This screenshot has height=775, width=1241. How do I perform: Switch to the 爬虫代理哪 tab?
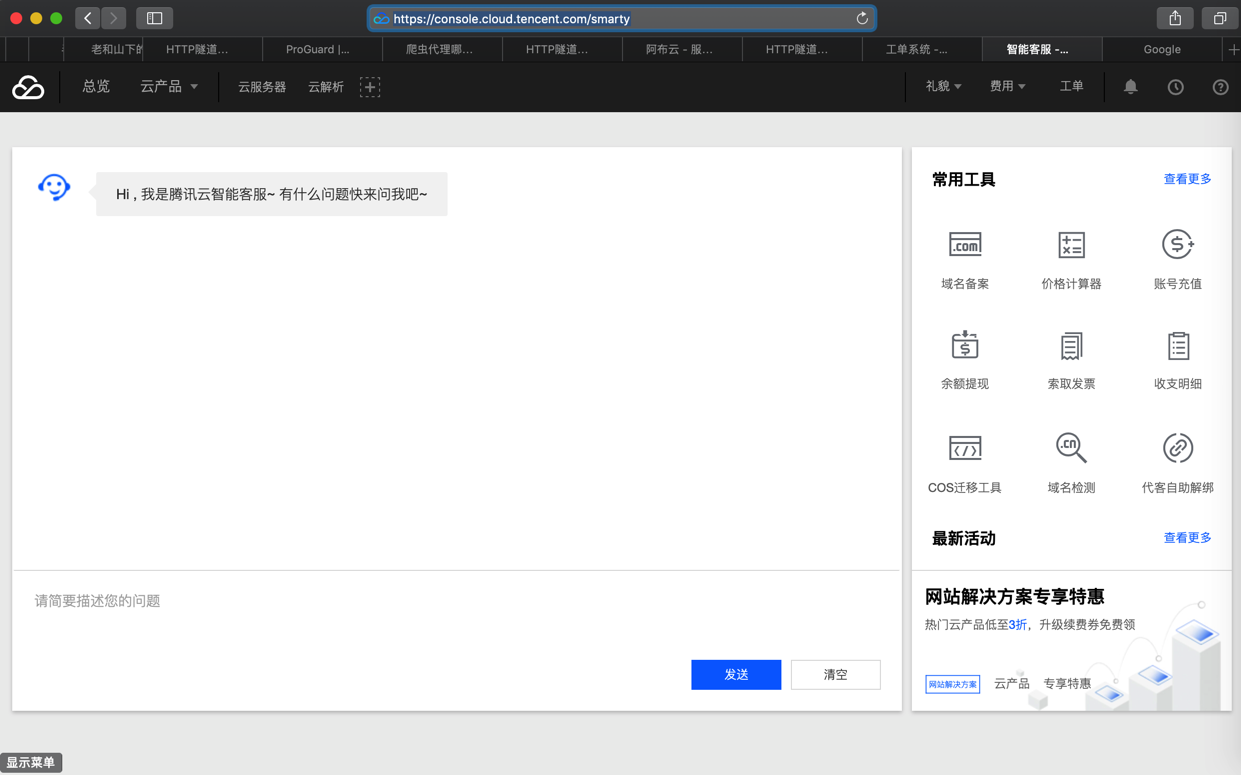click(442, 49)
